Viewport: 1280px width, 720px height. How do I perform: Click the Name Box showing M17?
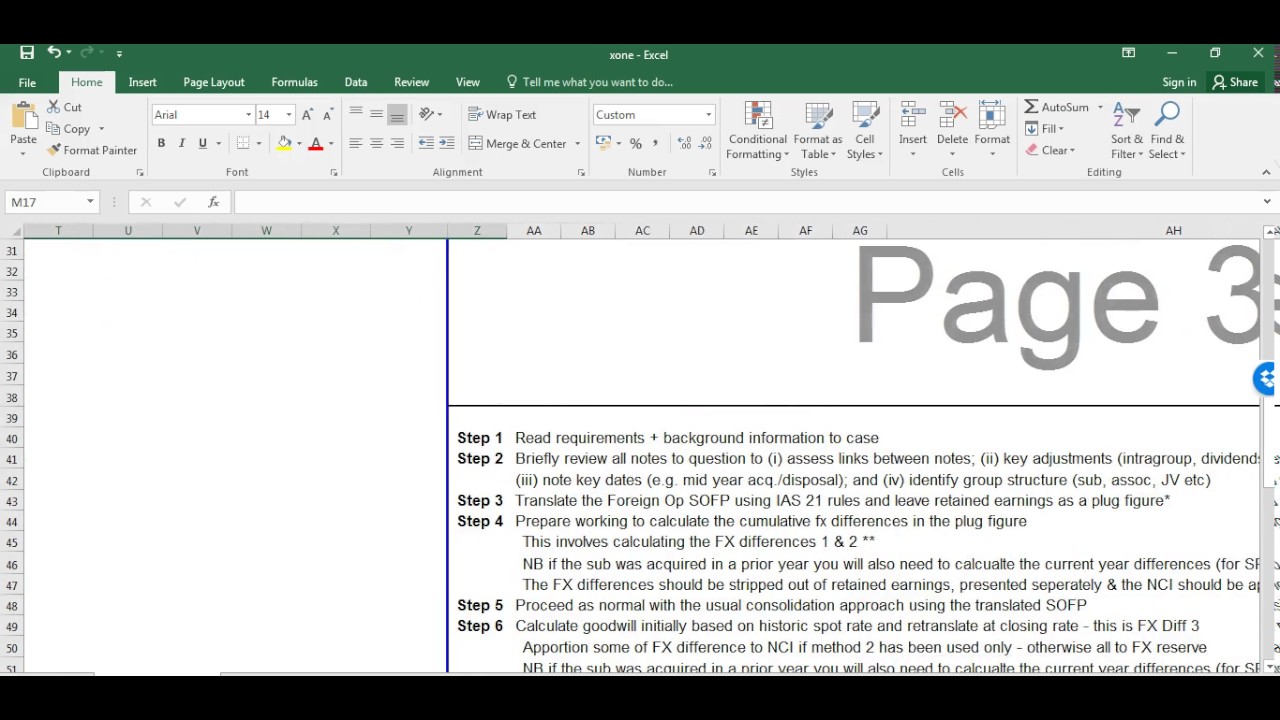pos(52,202)
